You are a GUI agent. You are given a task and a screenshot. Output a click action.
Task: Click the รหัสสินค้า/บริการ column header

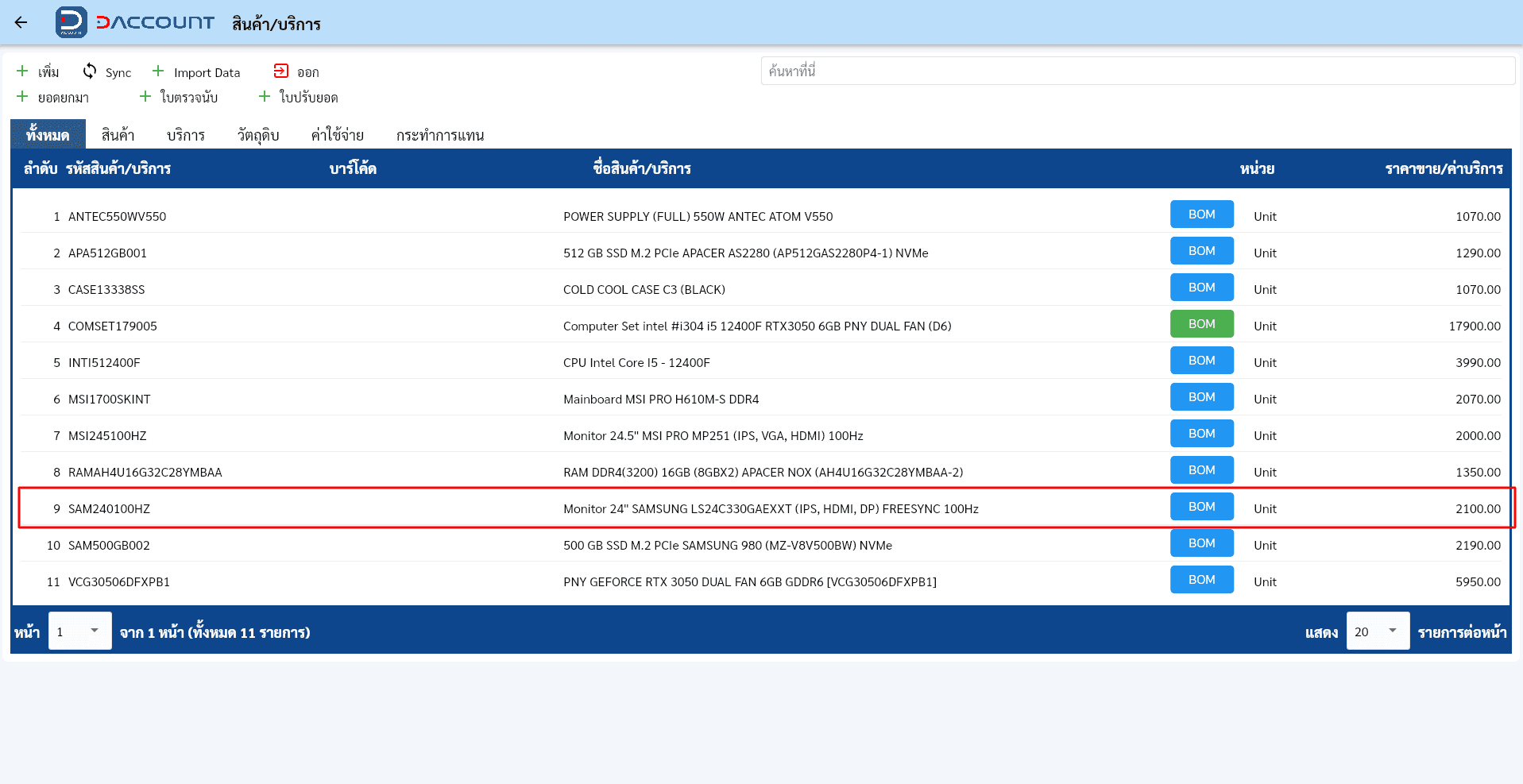118,168
